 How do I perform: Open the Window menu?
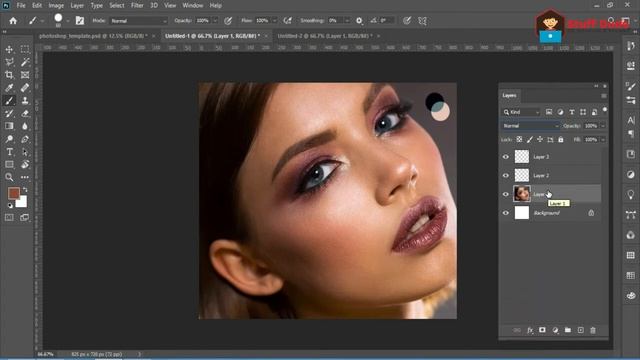[193, 6]
